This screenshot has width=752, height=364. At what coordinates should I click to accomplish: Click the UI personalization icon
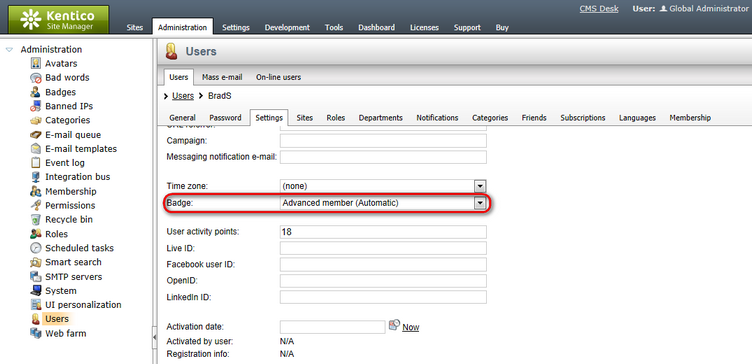tap(35, 305)
